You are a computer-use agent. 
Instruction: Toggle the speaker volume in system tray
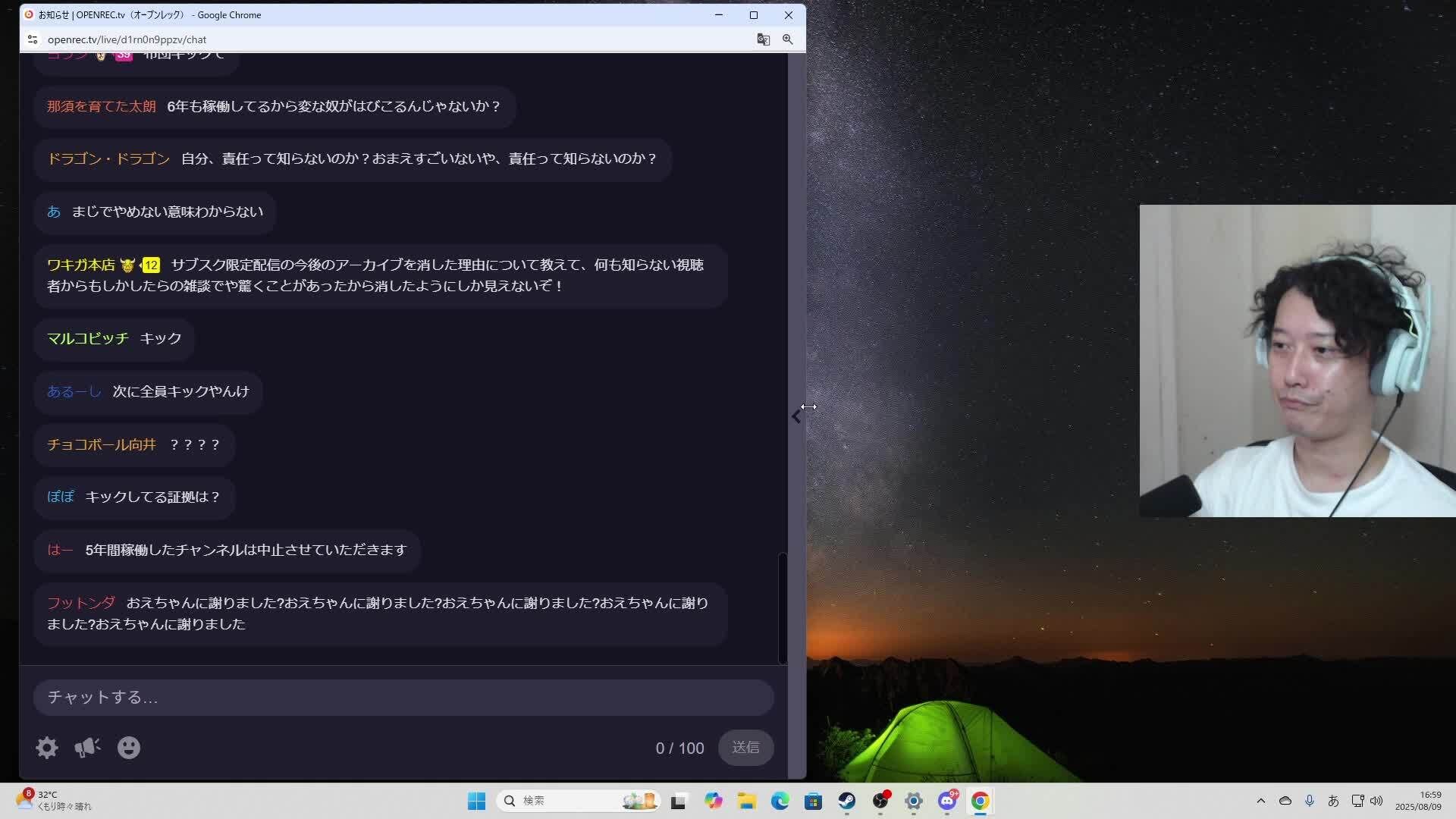pyautogui.click(x=1376, y=801)
